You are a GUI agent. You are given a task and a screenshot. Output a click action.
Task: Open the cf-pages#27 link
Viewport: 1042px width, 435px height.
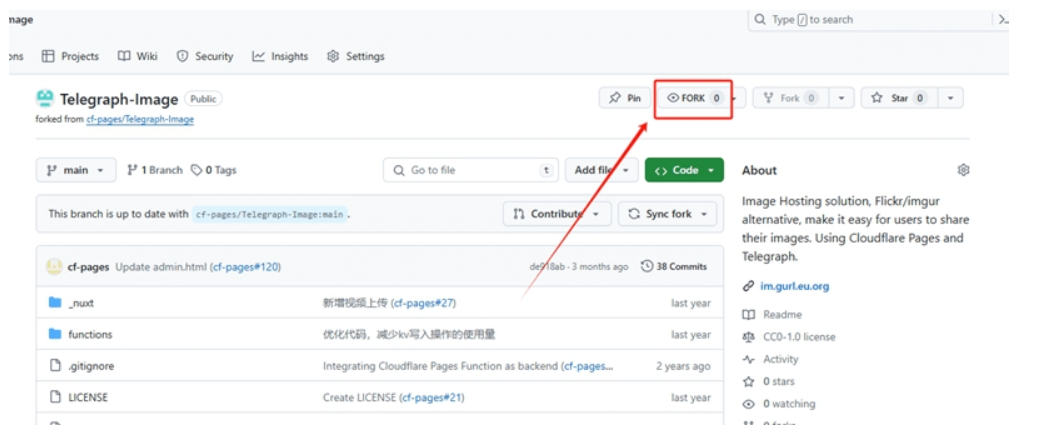pyautogui.click(x=423, y=303)
